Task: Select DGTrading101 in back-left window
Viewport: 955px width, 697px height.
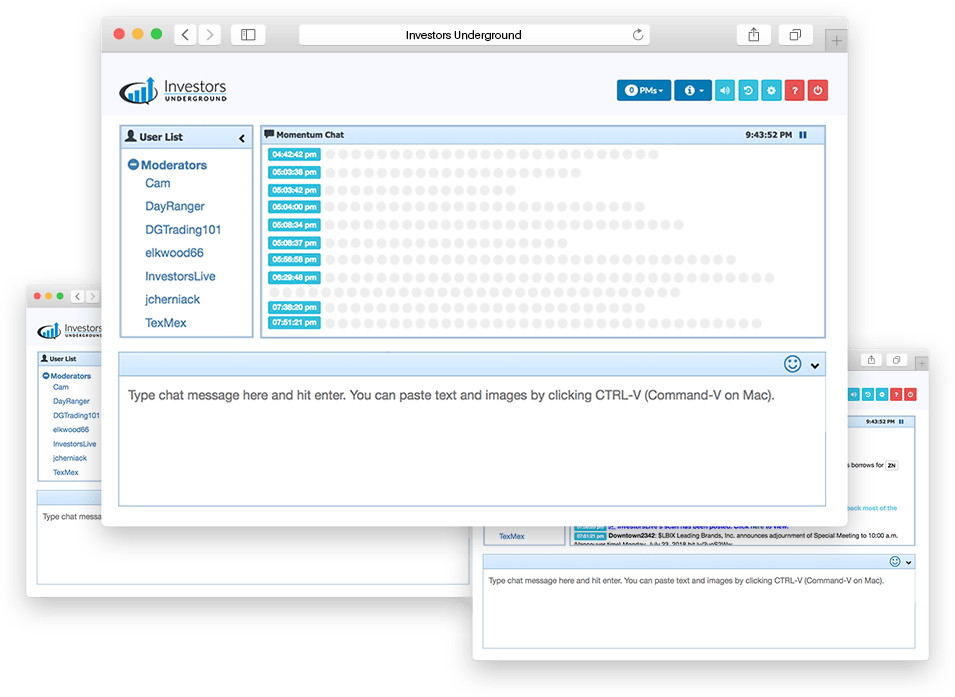Action: [76, 416]
